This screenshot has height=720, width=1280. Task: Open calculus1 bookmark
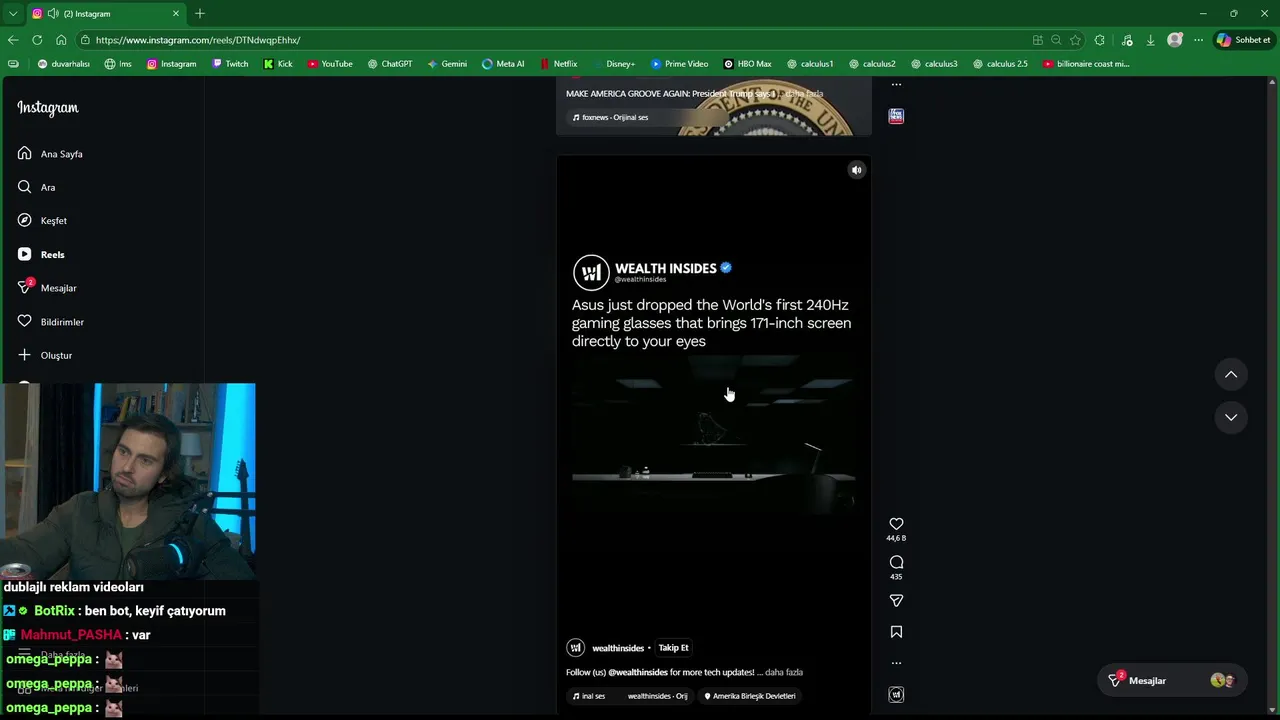(x=810, y=64)
